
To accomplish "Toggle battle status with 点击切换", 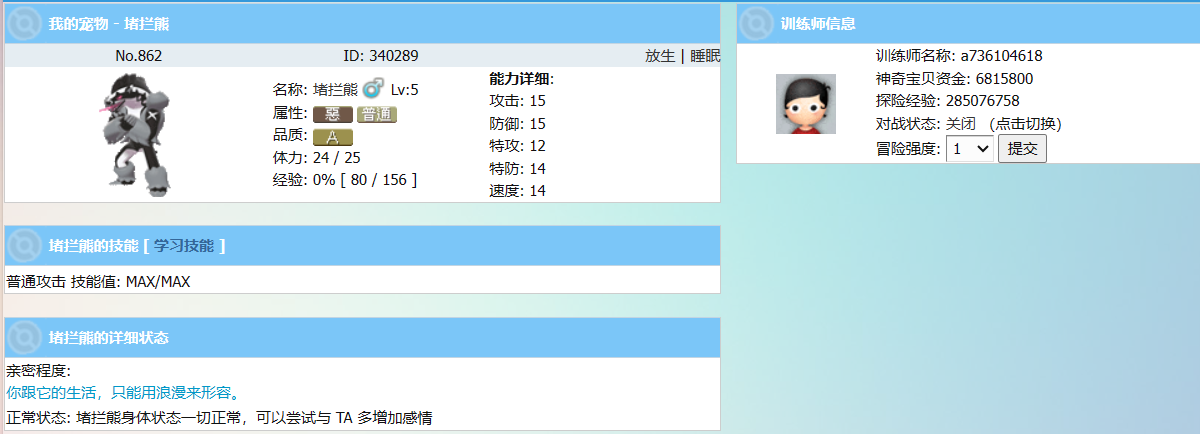I will pos(1025,124).
